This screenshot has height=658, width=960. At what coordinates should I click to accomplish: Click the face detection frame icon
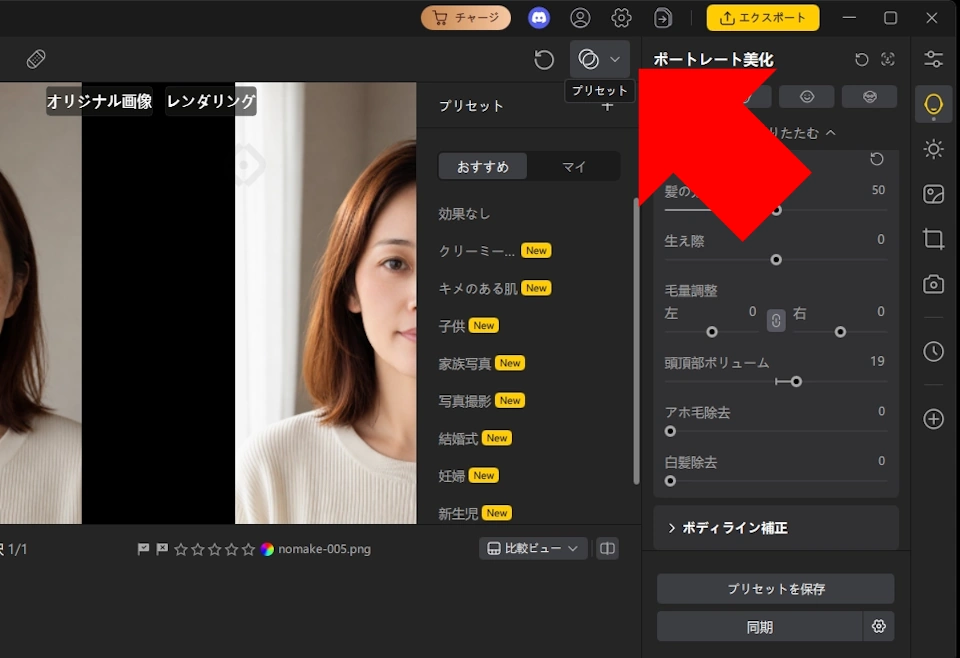(x=888, y=59)
